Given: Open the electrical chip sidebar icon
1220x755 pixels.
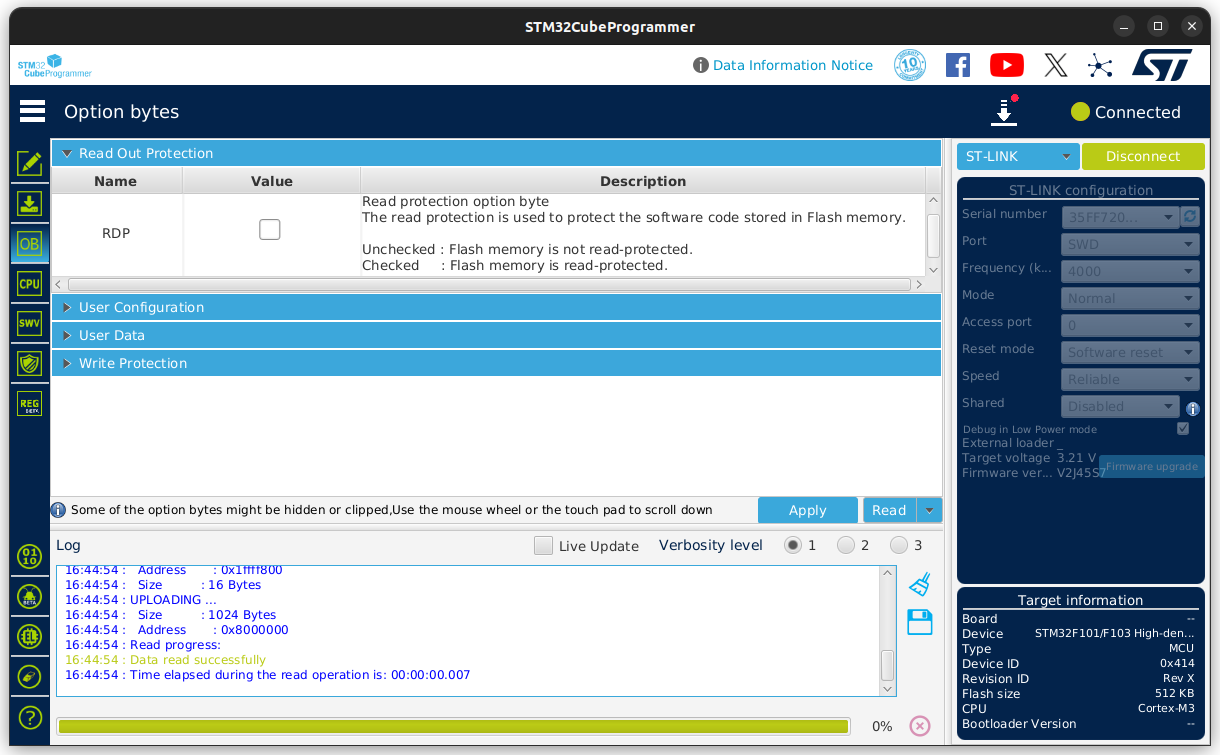Looking at the screenshot, I should coord(30,637).
